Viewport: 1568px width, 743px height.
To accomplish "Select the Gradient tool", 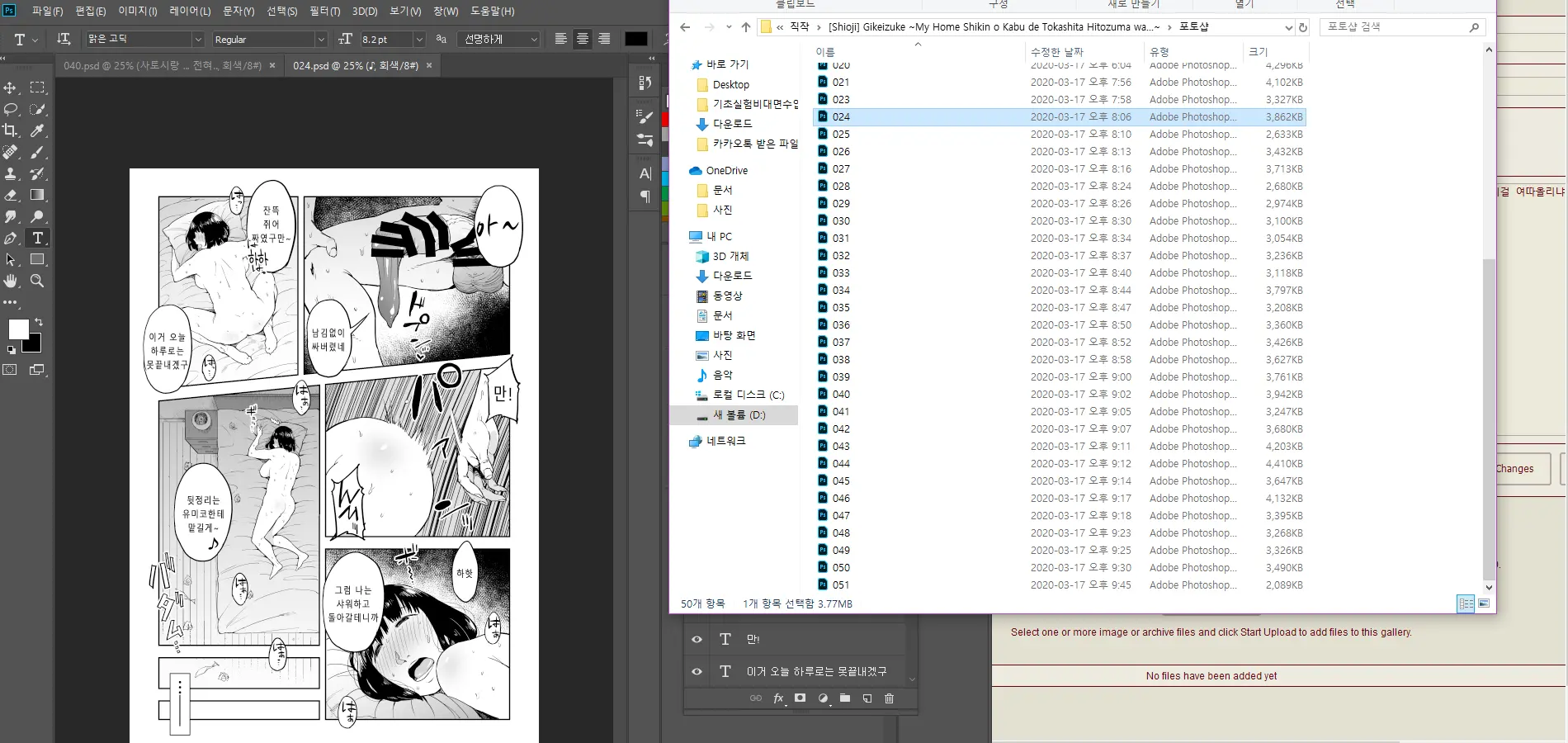I will pos(37,195).
